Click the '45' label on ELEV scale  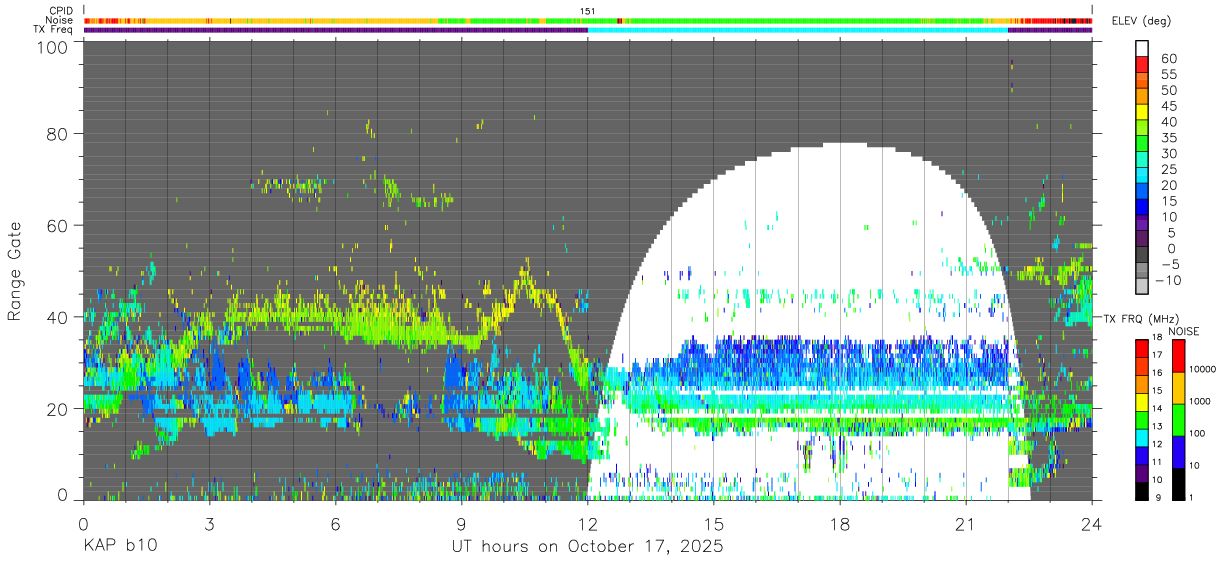[x=1168, y=106]
